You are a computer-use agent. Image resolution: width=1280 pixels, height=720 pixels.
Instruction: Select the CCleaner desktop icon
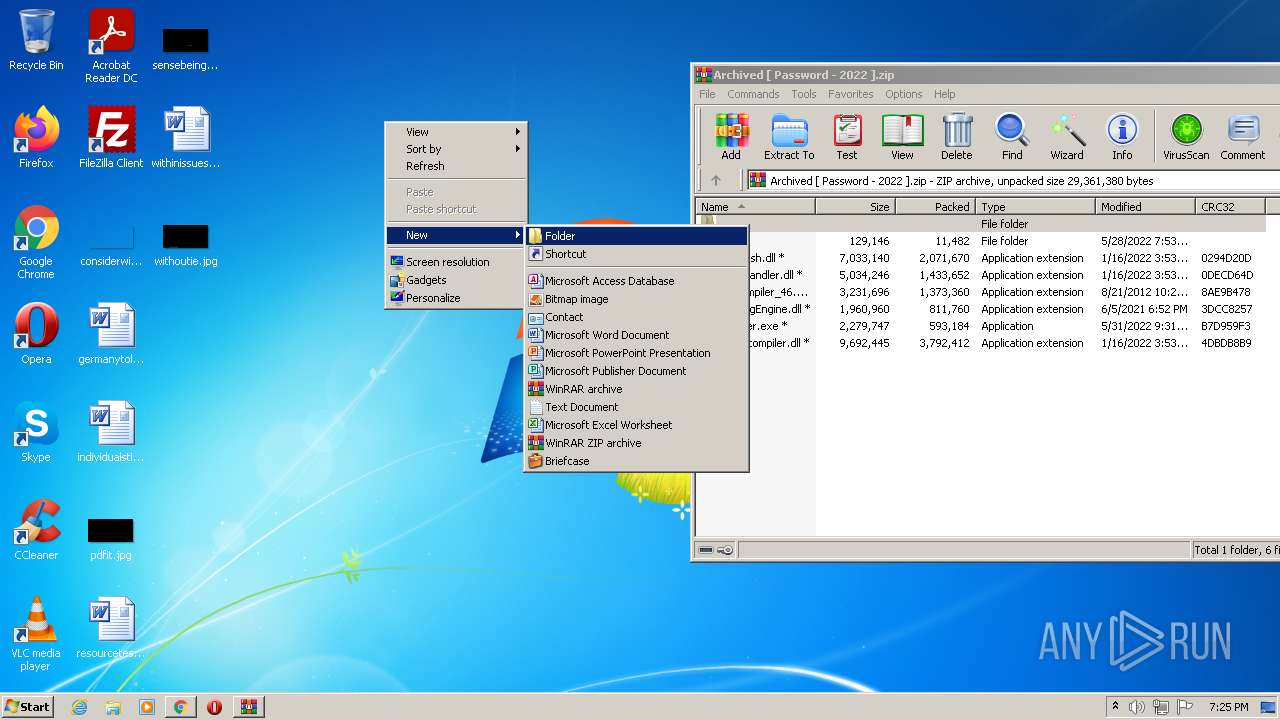coord(36,530)
